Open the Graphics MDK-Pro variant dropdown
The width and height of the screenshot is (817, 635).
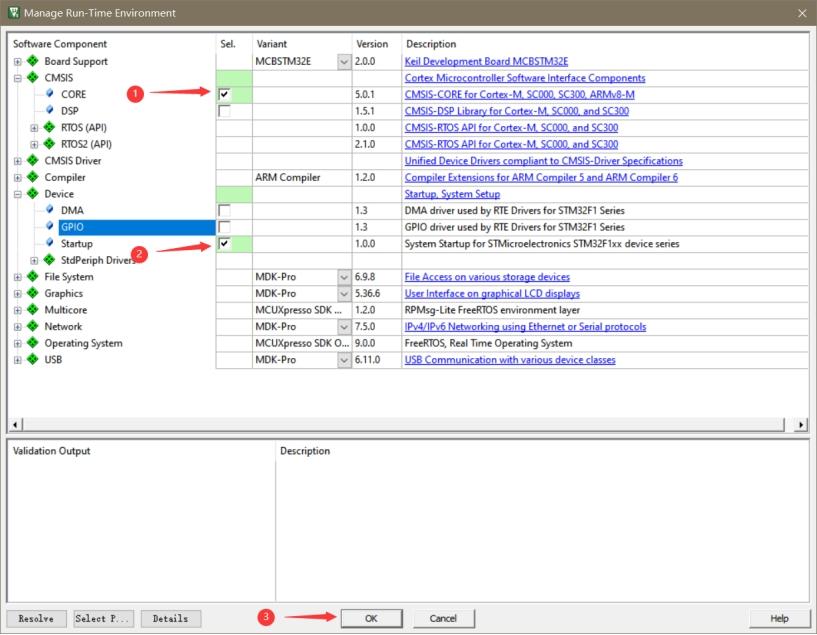(344, 294)
